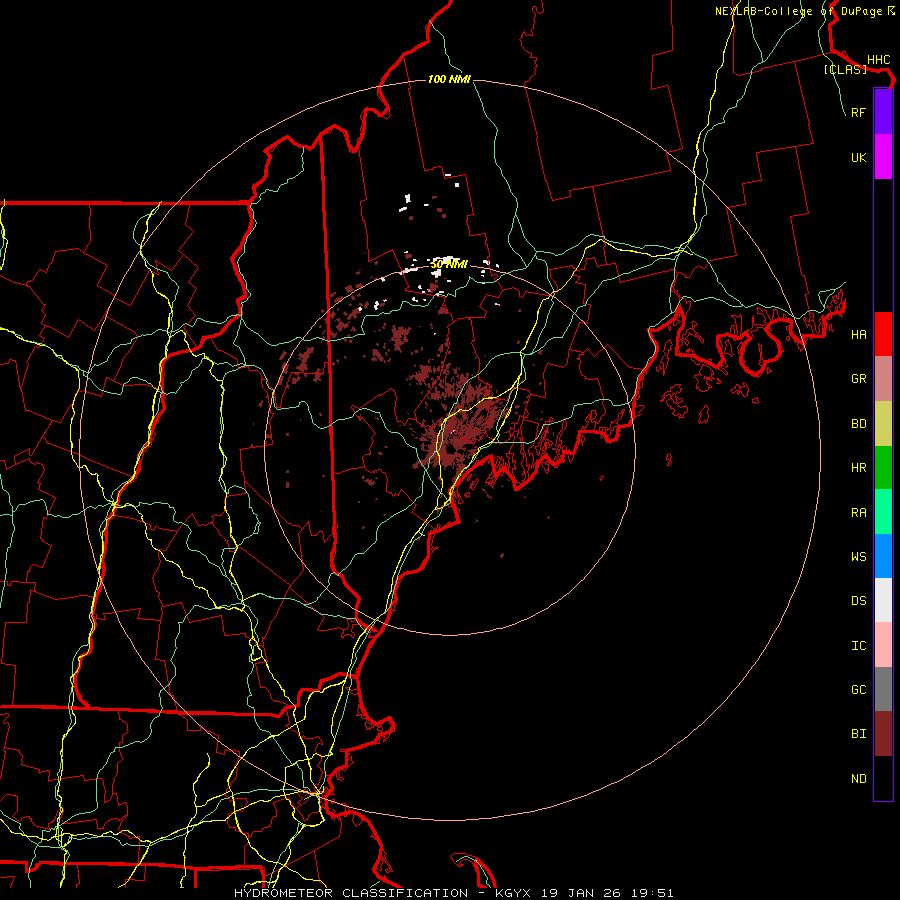900x900 pixels.
Task: Click the HYDROMETEOR CLASSIFICATION title text
Action: coord(351,893)
